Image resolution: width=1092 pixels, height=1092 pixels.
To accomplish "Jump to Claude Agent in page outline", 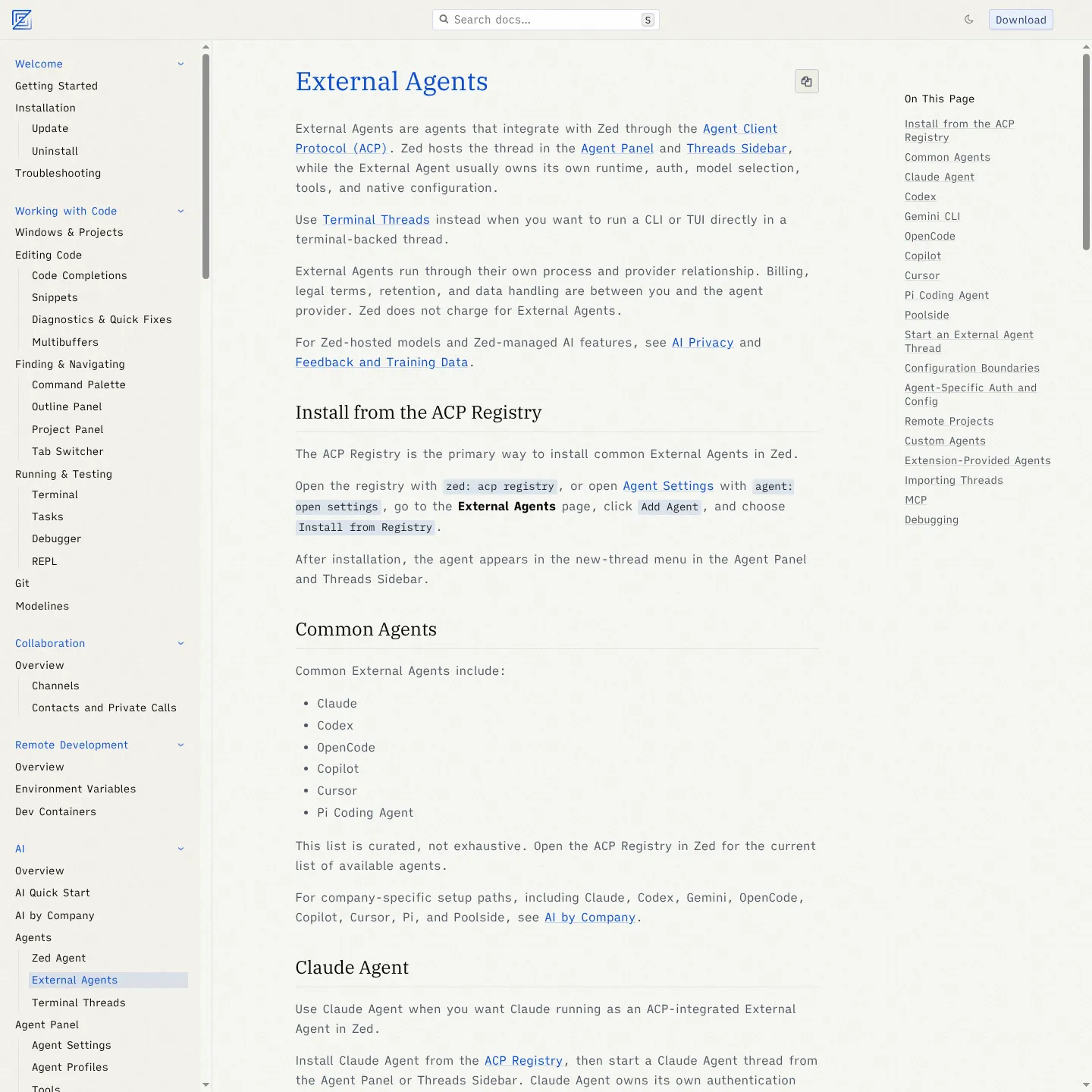I will click(940, 177).
